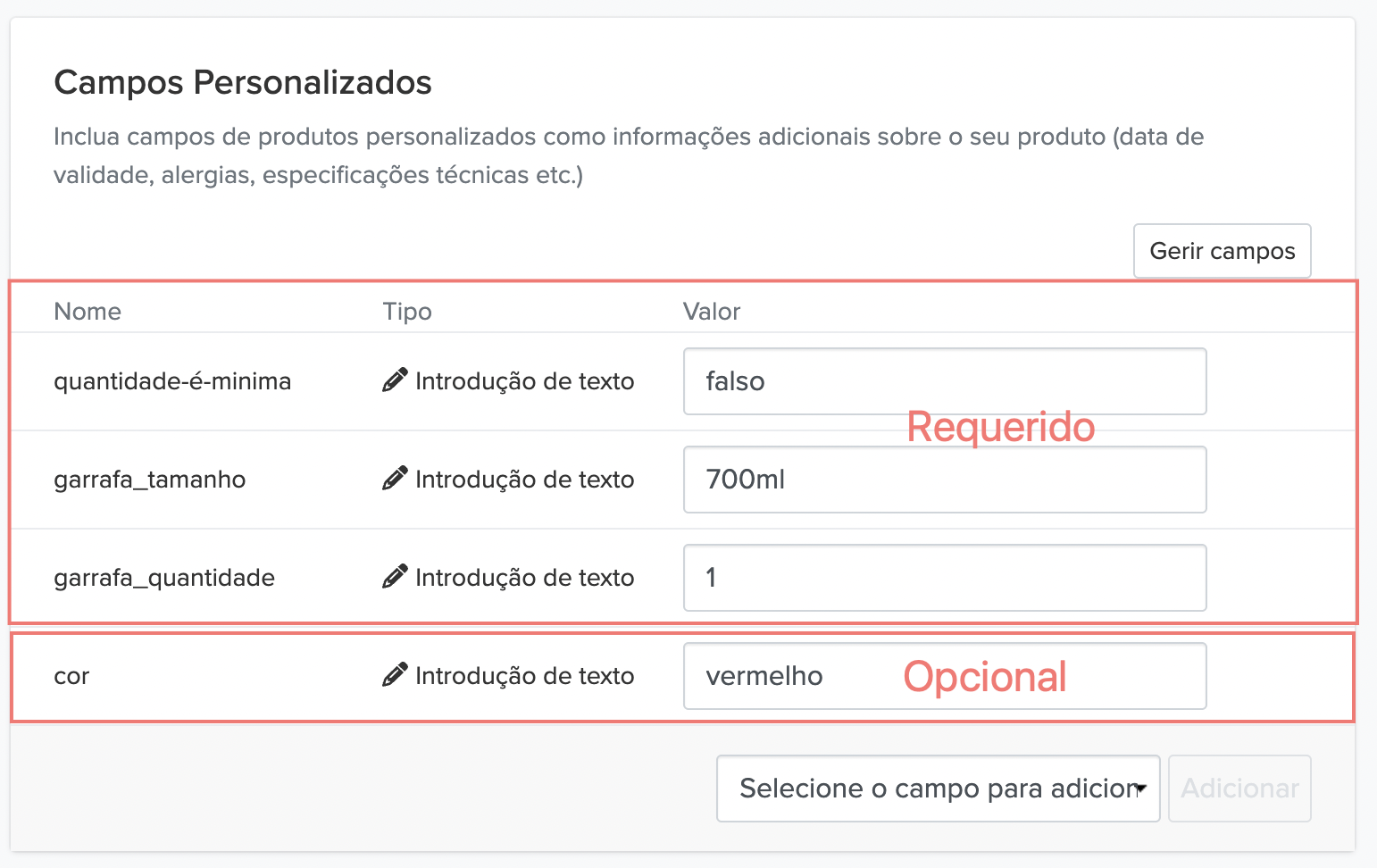Screen dimensions: 1377x868
Task: Click the 'Valor' column header
Action: tap(712, 312)
